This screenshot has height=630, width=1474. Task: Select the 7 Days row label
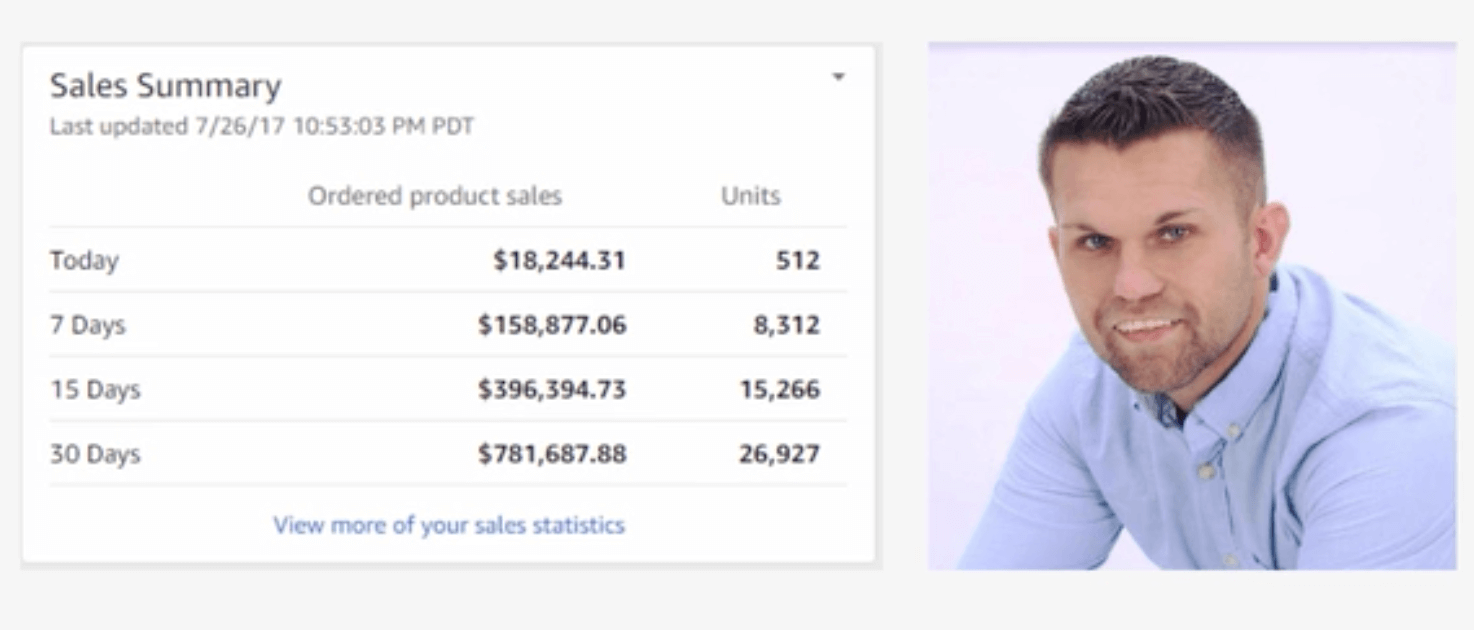88,325
